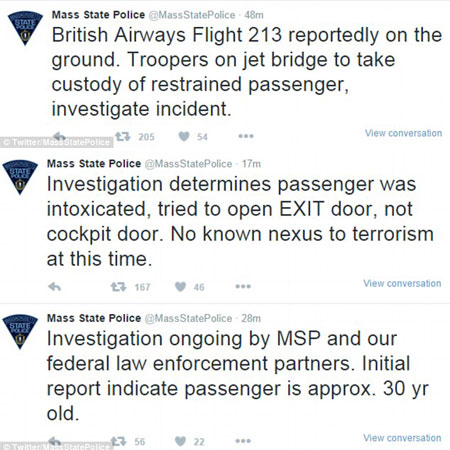Open more options on the 17m tweet

point(243,286)
